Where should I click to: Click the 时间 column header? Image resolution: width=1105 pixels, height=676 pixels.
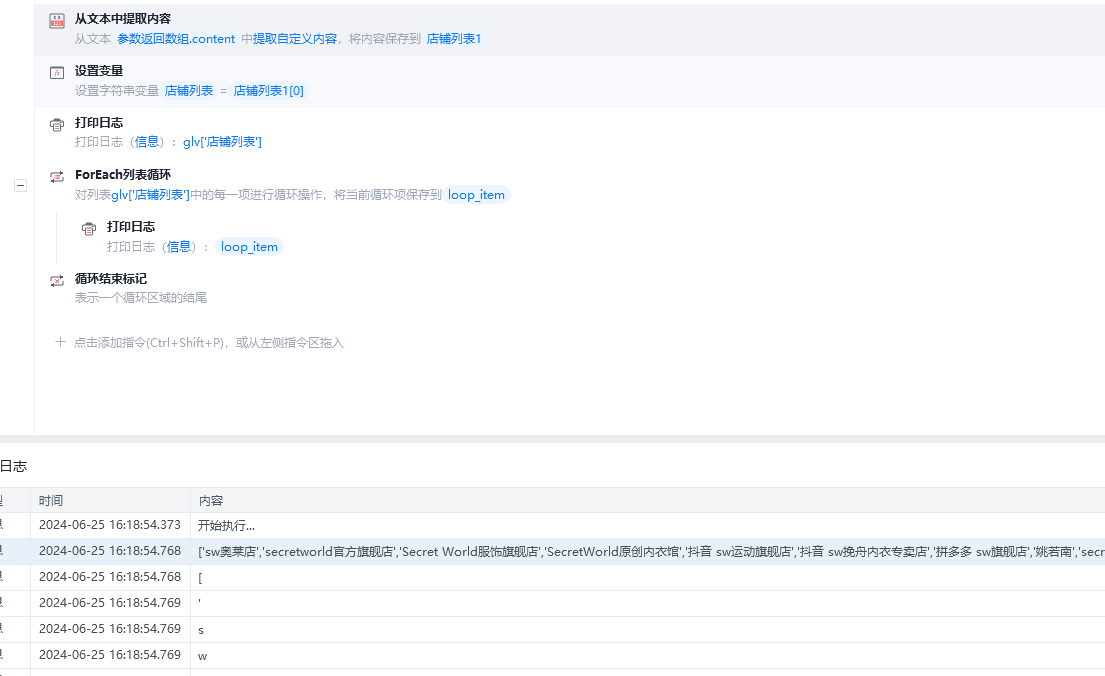coord(51,500)
